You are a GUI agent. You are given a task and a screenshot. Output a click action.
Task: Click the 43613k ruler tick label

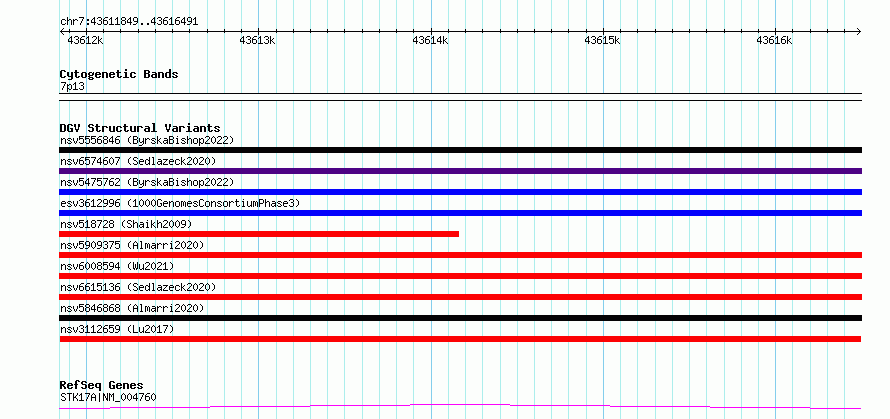click(x=257, y=40)
